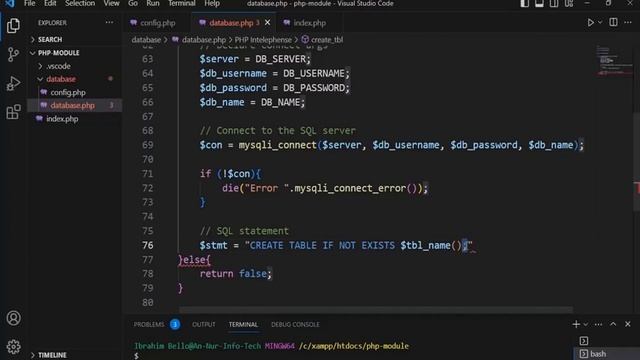Viewport: 640px width, 360px height.
Task: Maximize the terminal panel with chevron
Action: coord(613,324)
